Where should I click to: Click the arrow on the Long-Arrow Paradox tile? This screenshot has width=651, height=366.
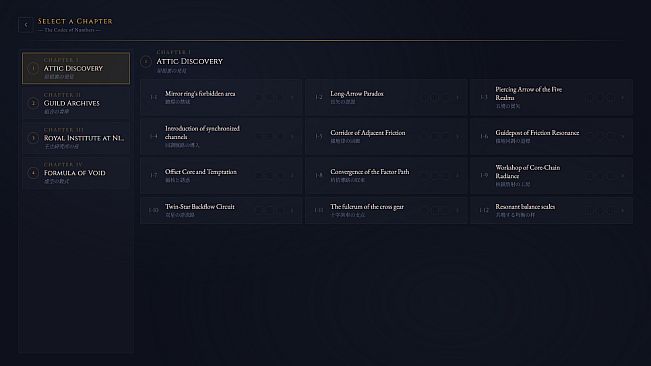point(458,98)
